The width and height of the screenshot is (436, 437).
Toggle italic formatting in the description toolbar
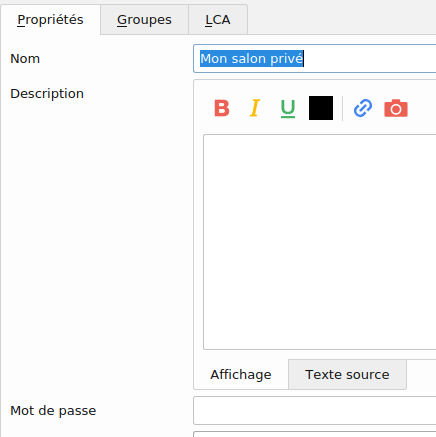click(255, 108)
